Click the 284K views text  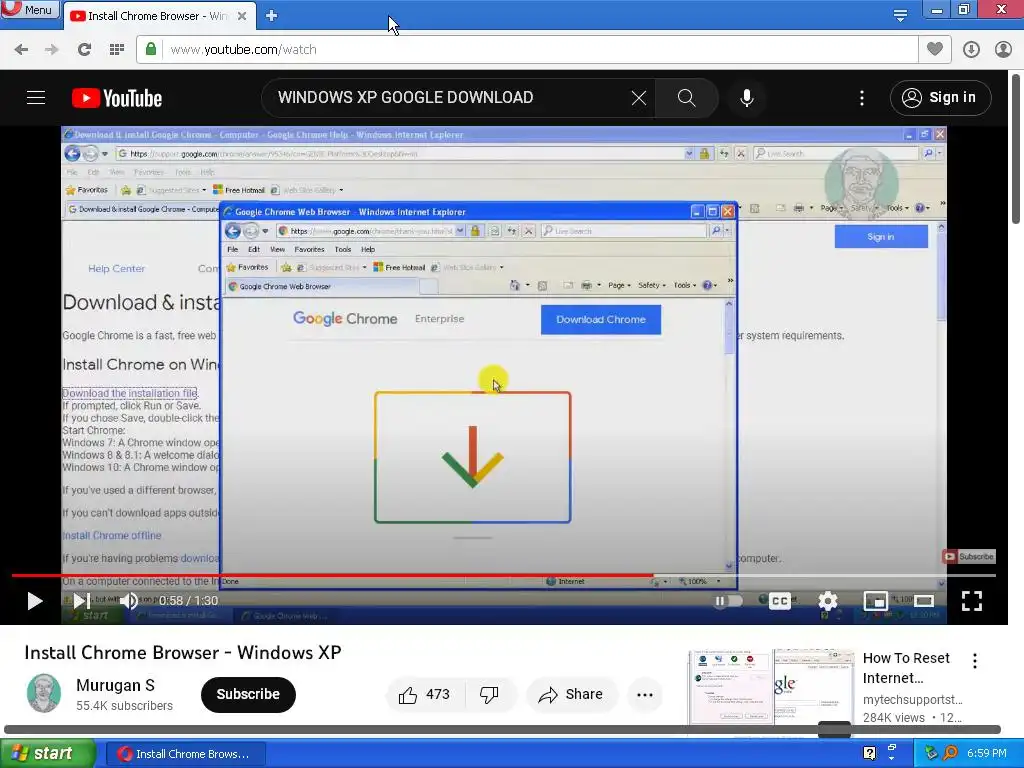click(x=893, y=718)
